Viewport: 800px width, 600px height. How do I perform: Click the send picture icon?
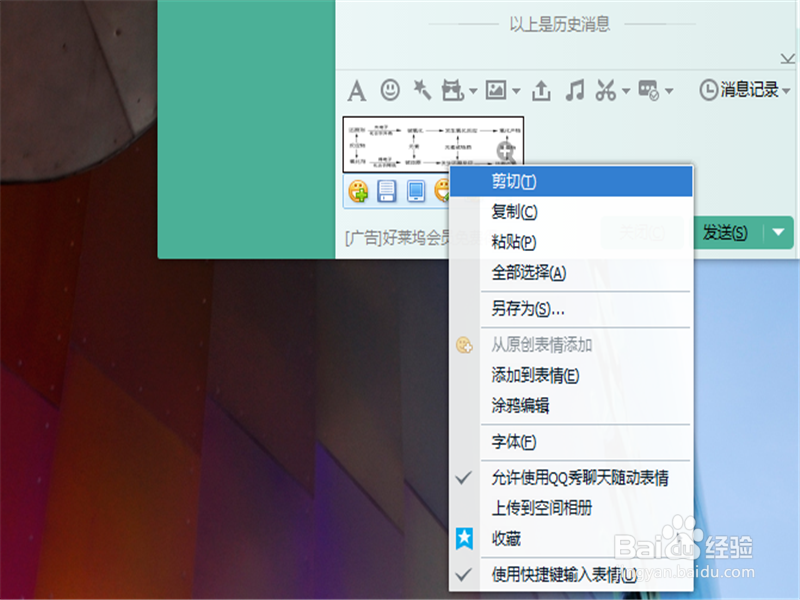click(495, 90)
